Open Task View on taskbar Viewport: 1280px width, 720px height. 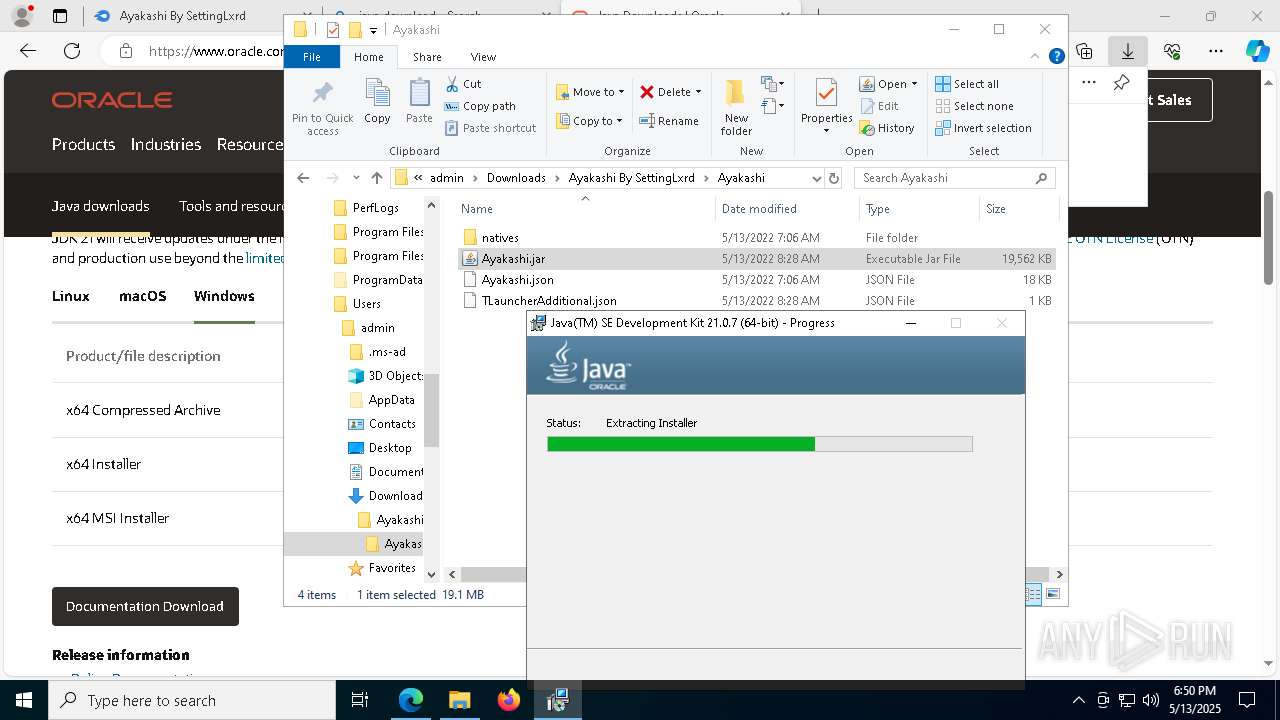click(x=360, y=700)
